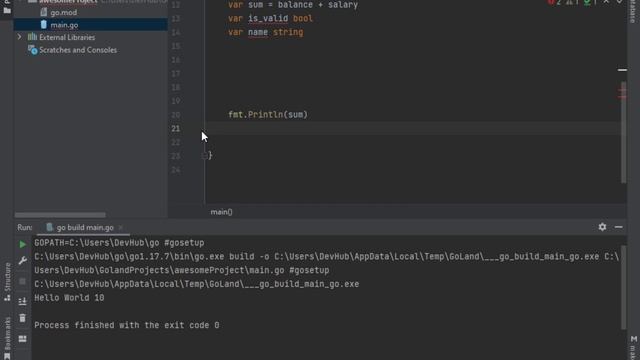Image resolution: width=640 pixels, height=360 pixels.
Task: Hide the Run tool window with minus icon
Action: pyautogui.click(x=618, y=227)
